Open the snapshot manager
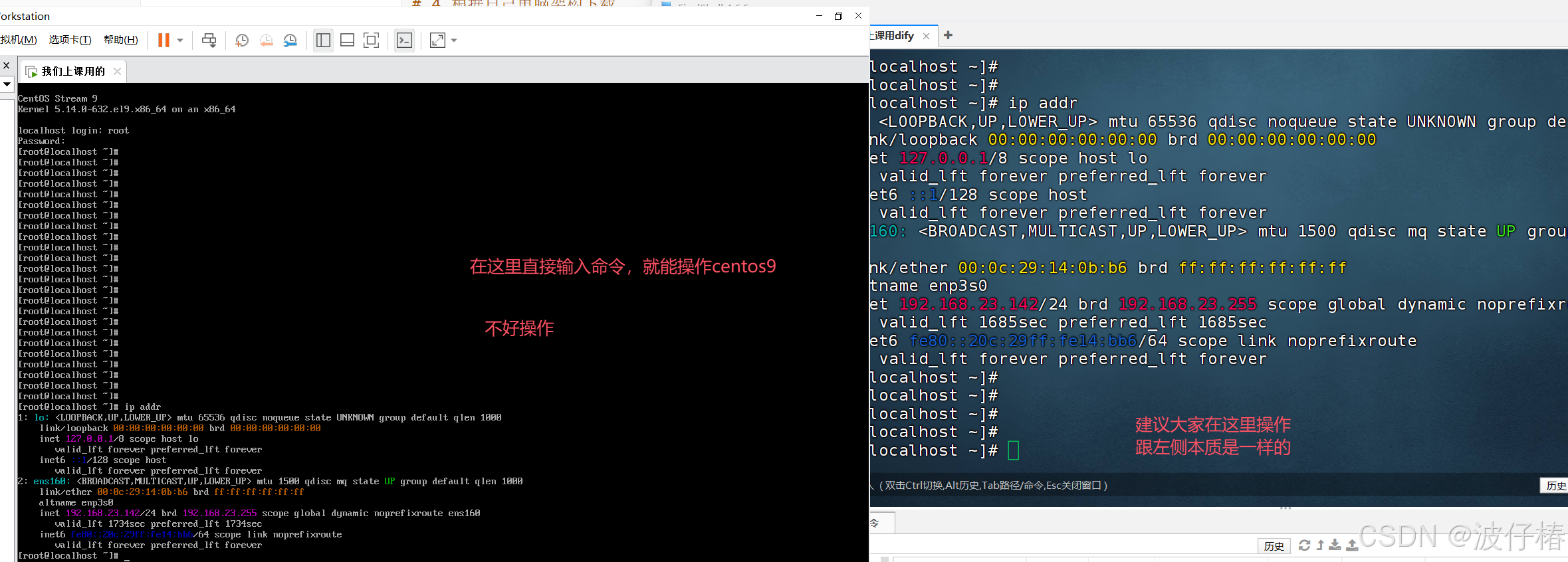The image size is (1568, 562). (290, 41)
